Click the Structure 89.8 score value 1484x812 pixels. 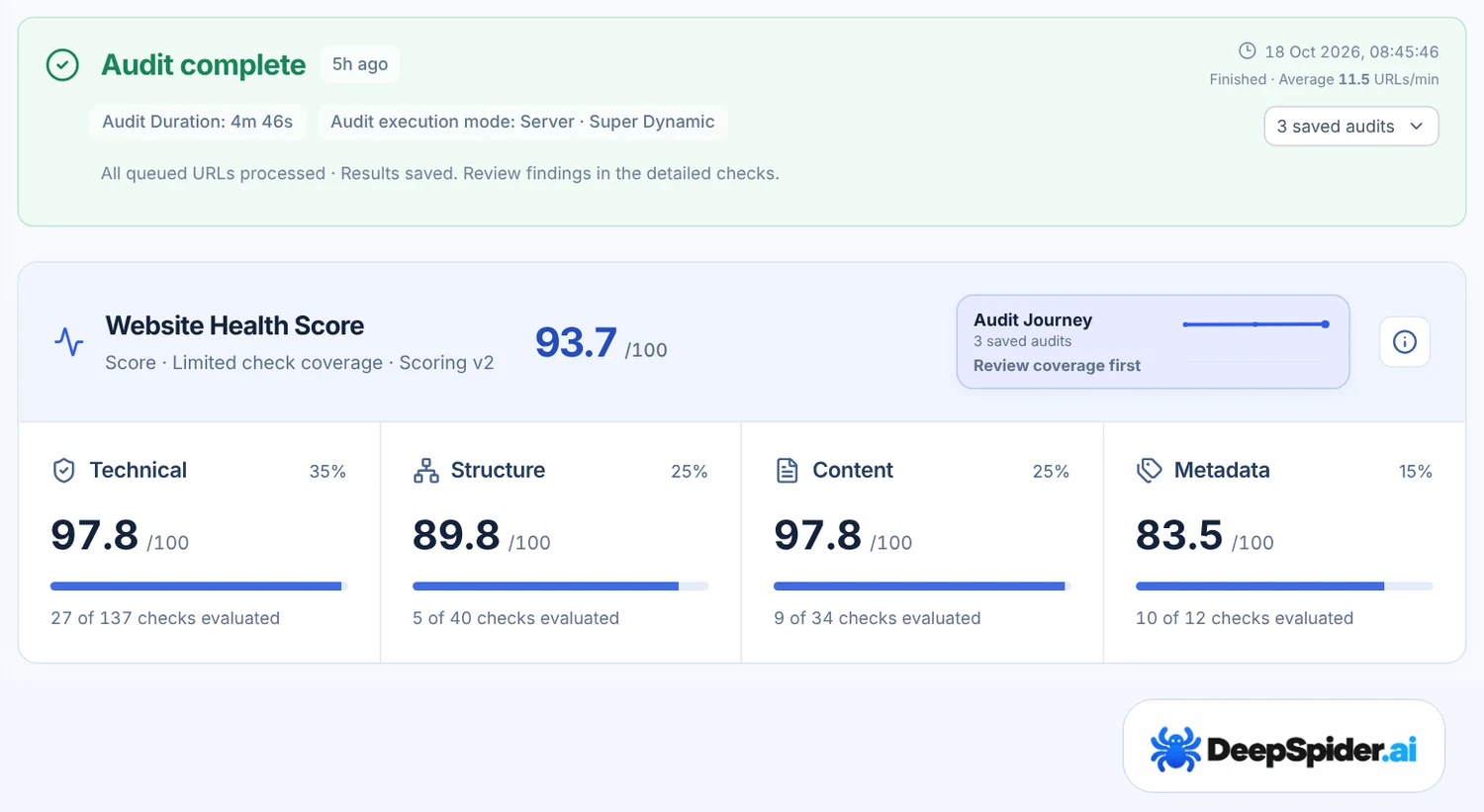tap(456, 535)
